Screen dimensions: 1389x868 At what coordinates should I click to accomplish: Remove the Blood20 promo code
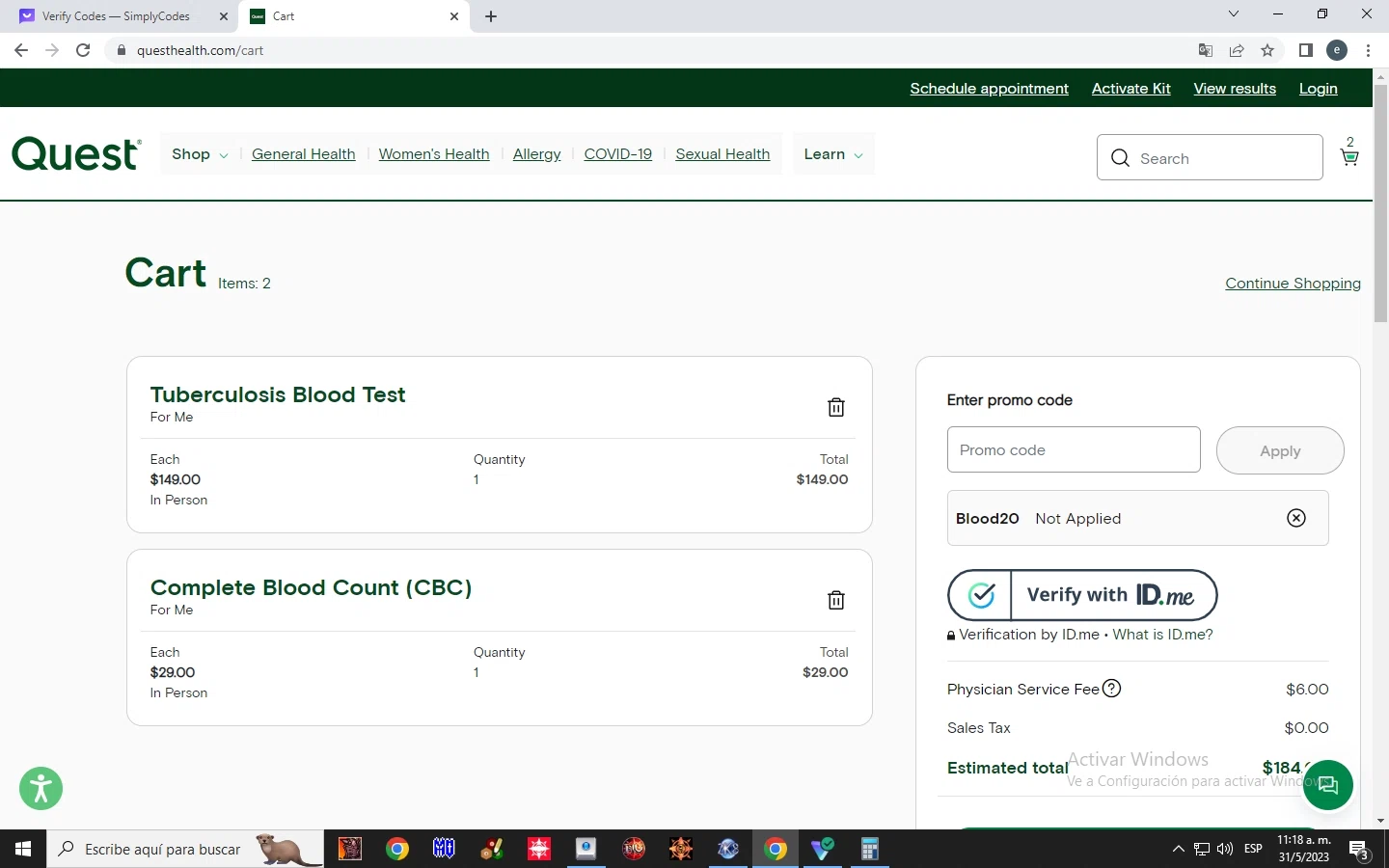tap(1296, 518)
